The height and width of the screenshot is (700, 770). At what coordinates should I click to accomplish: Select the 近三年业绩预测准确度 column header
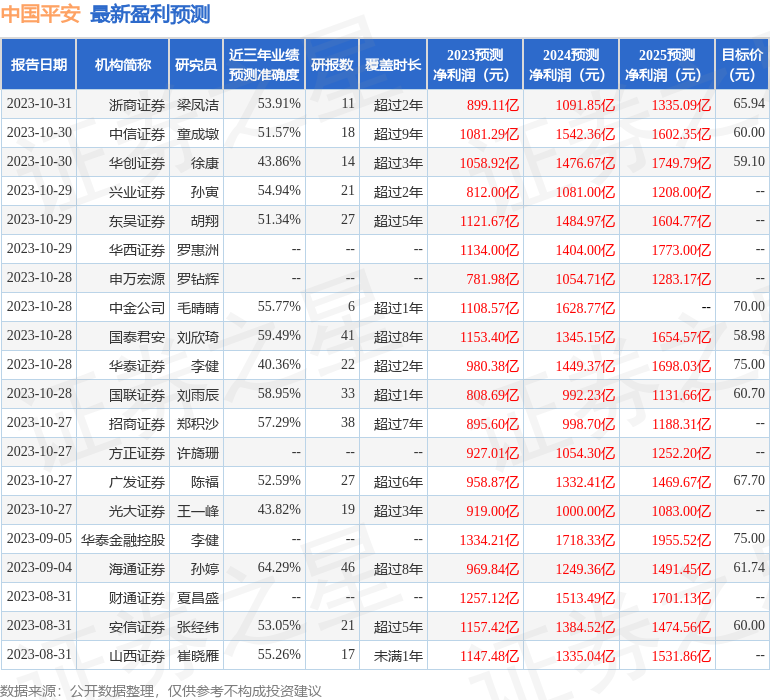click(264, 64)
